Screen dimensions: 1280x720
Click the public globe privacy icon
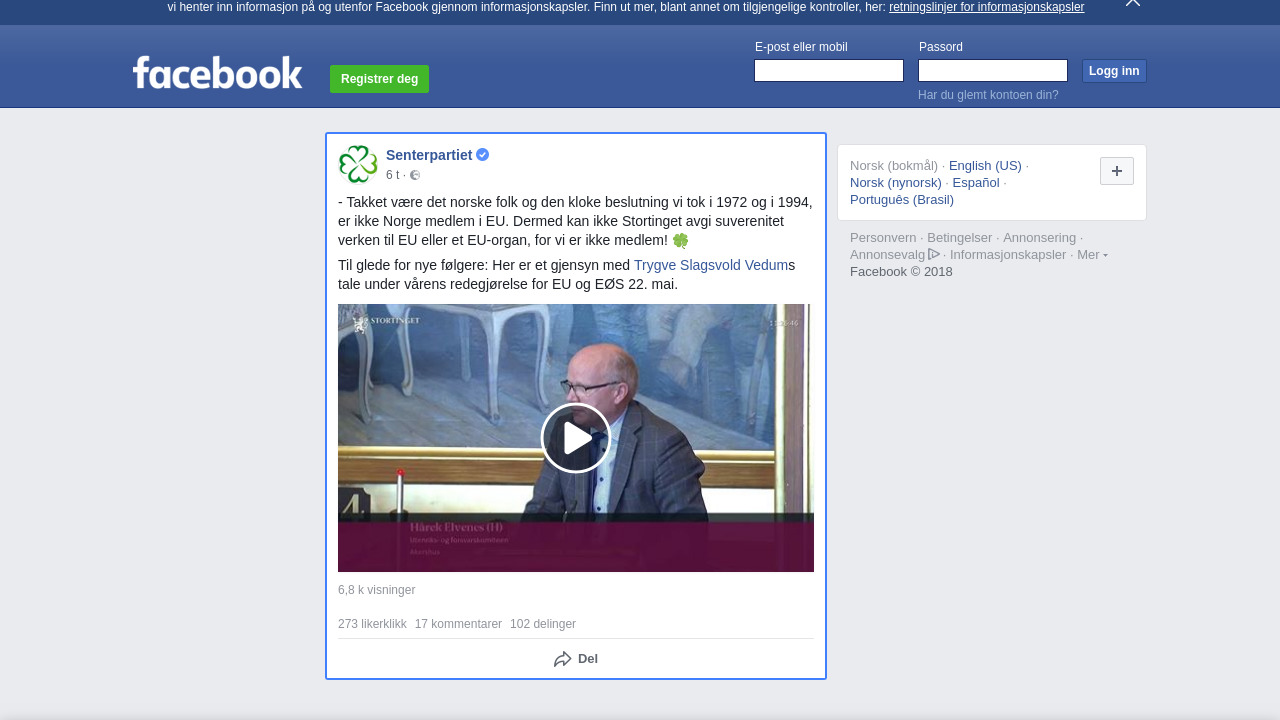coord(415,175)
